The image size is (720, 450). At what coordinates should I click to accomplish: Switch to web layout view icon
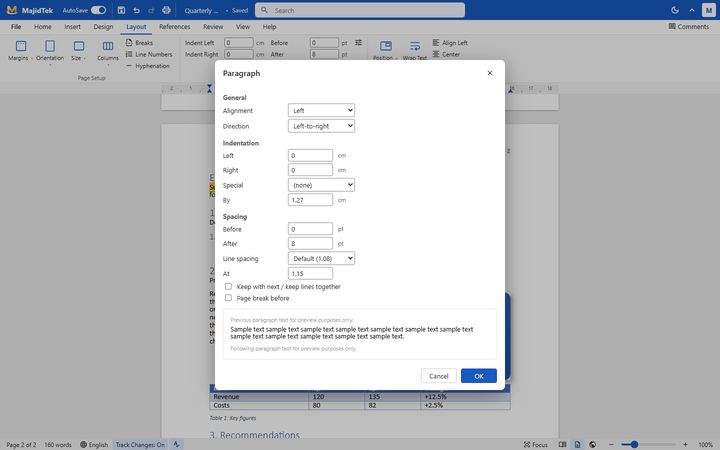(592, 444)
